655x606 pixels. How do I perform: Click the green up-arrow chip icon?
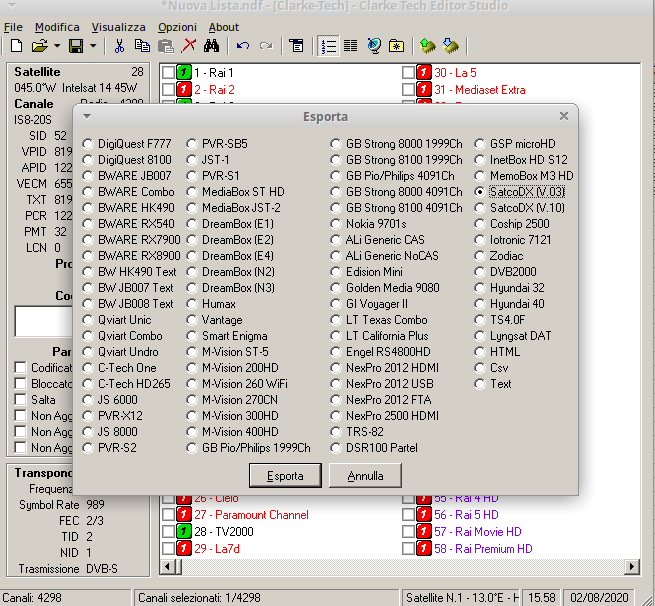(427, 46)
